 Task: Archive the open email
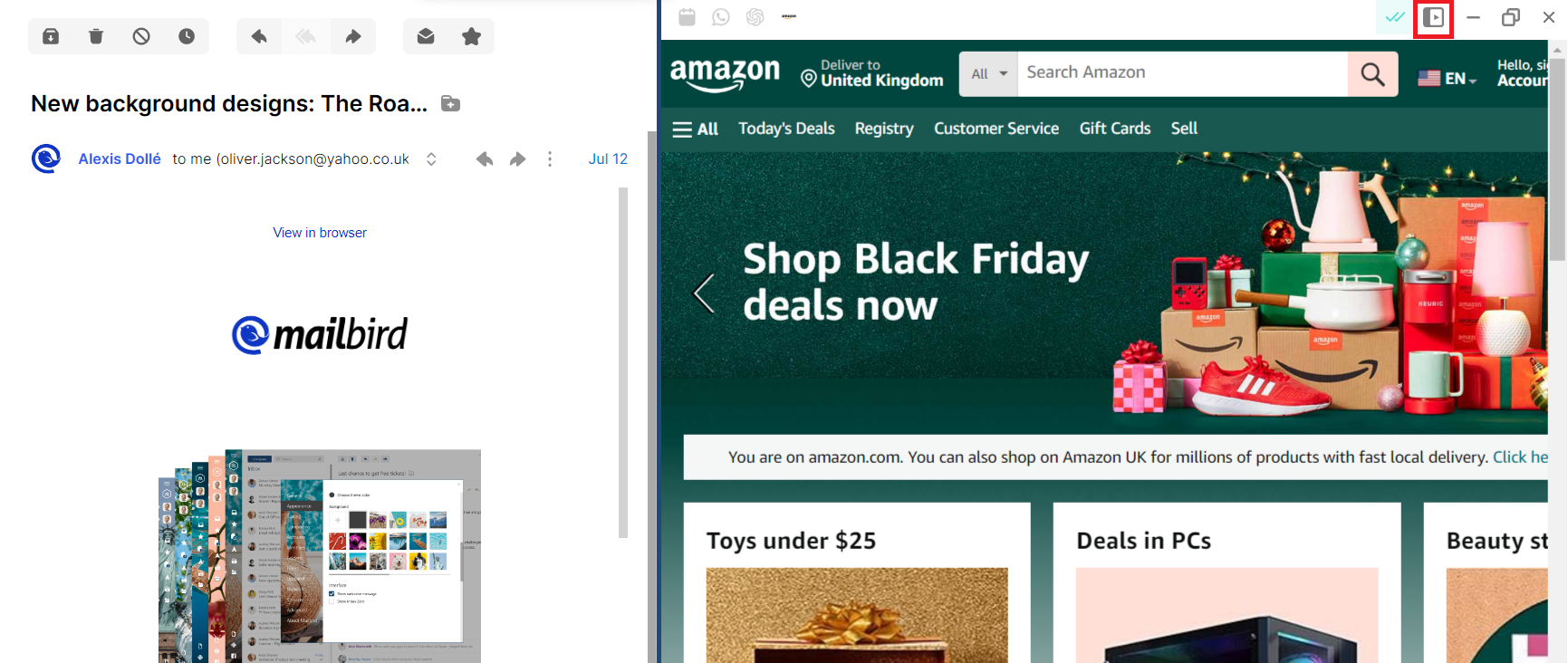click(51, 36)
